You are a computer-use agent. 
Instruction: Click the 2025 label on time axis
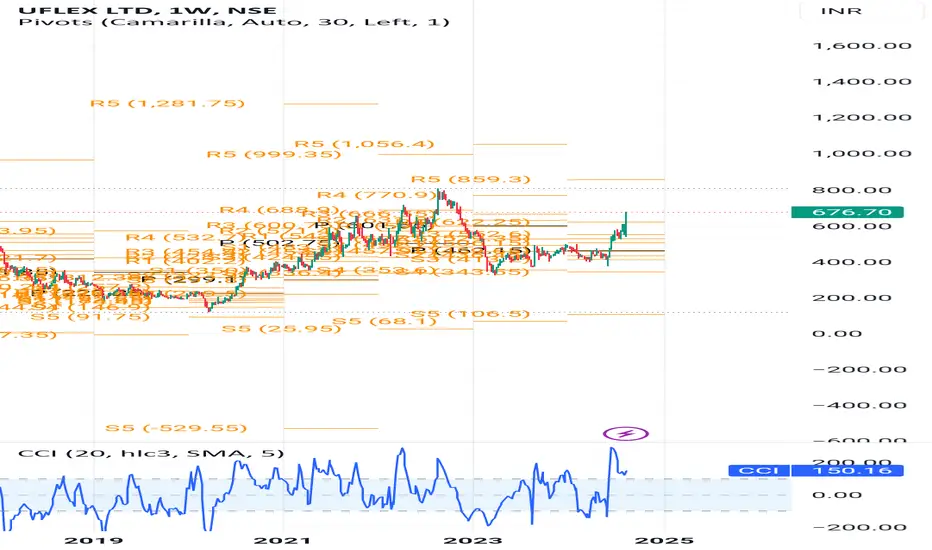(x=664, y=540)
